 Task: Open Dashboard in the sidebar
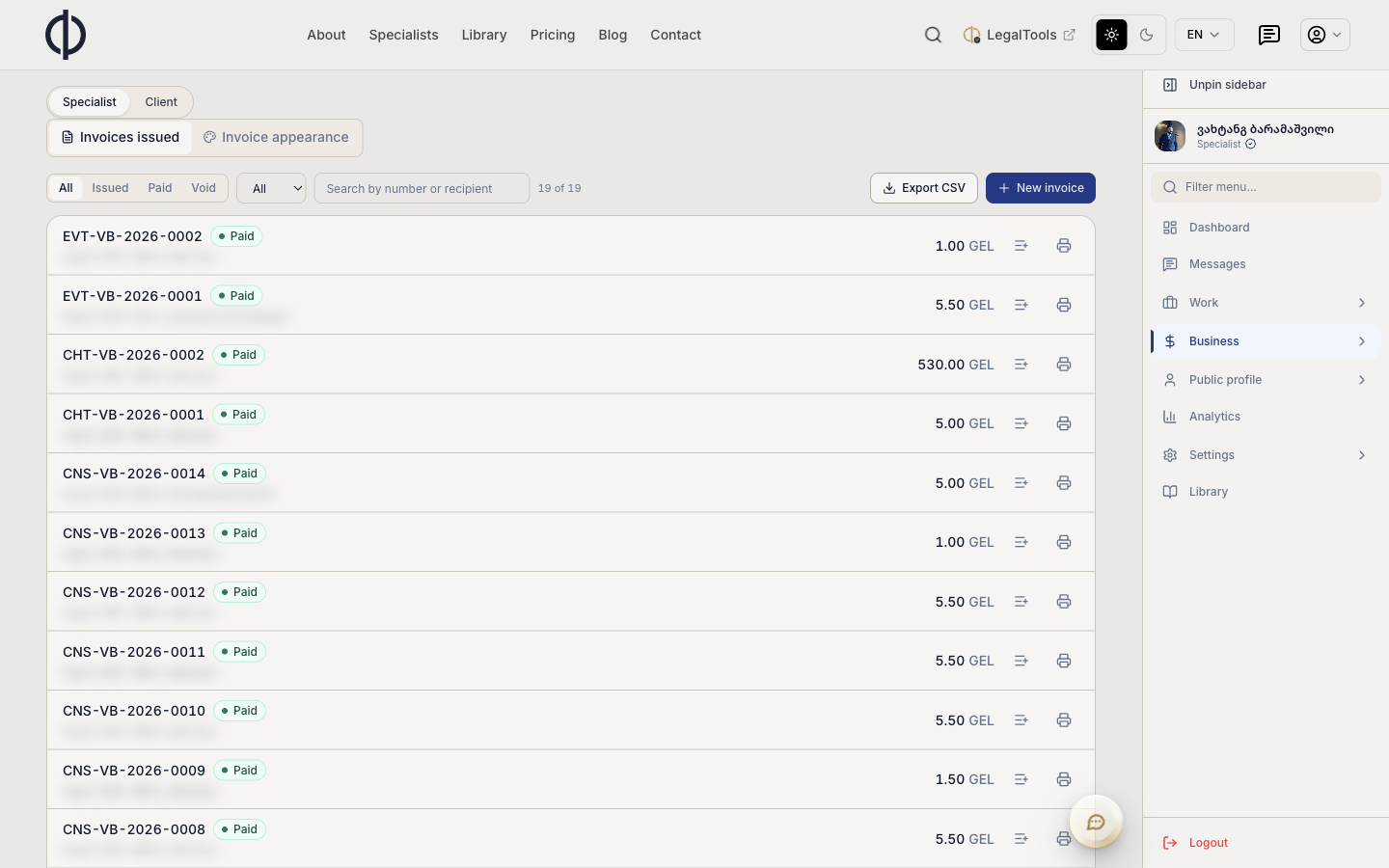[x=1266, y=228]
